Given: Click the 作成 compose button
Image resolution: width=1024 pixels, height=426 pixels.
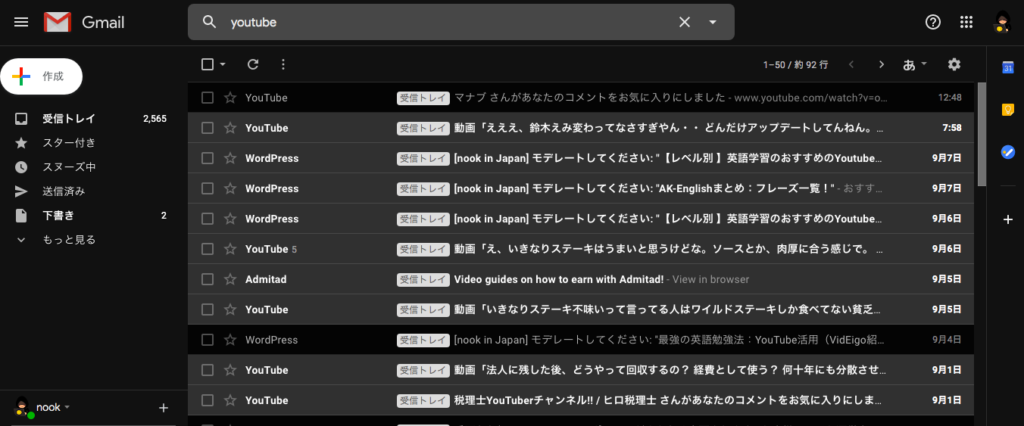Looking at the screenshot, I should (x=41, y=76).
